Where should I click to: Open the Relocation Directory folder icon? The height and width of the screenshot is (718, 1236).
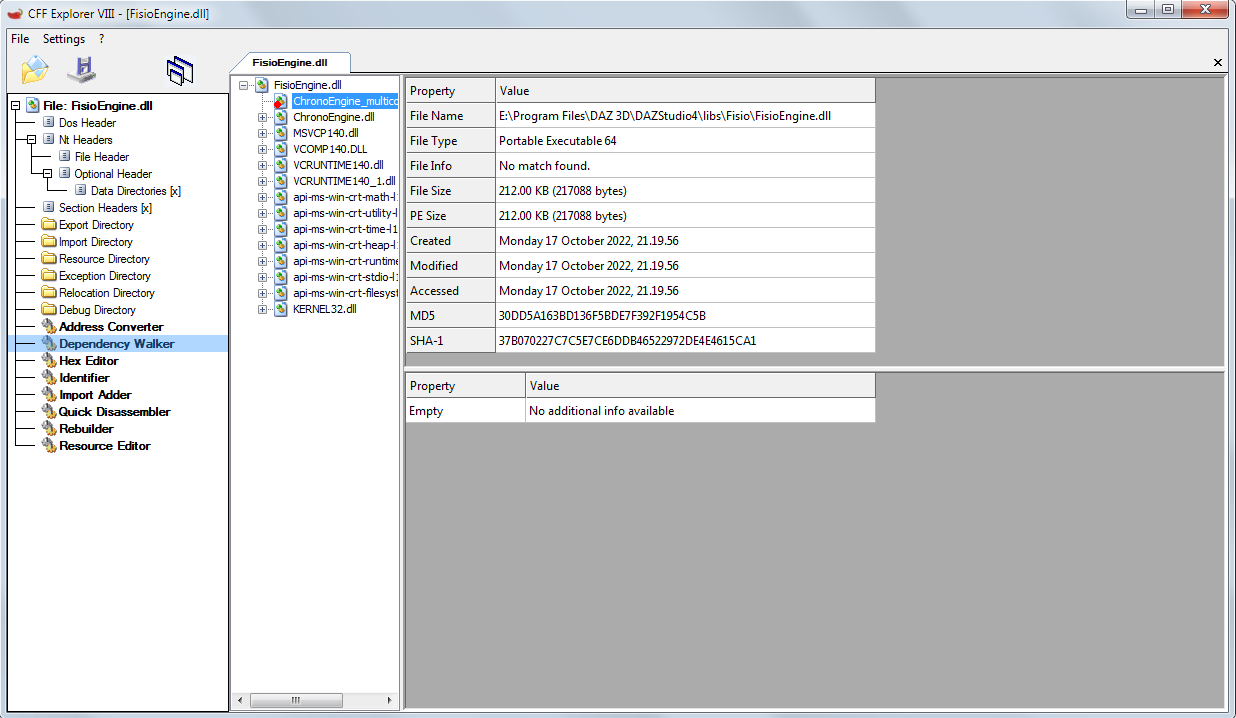coord(49,293)
